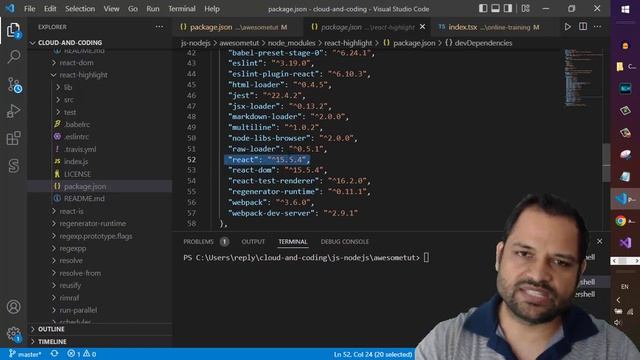
Task: Expand the regenerator-runtime folder
Action: point(93,223)
